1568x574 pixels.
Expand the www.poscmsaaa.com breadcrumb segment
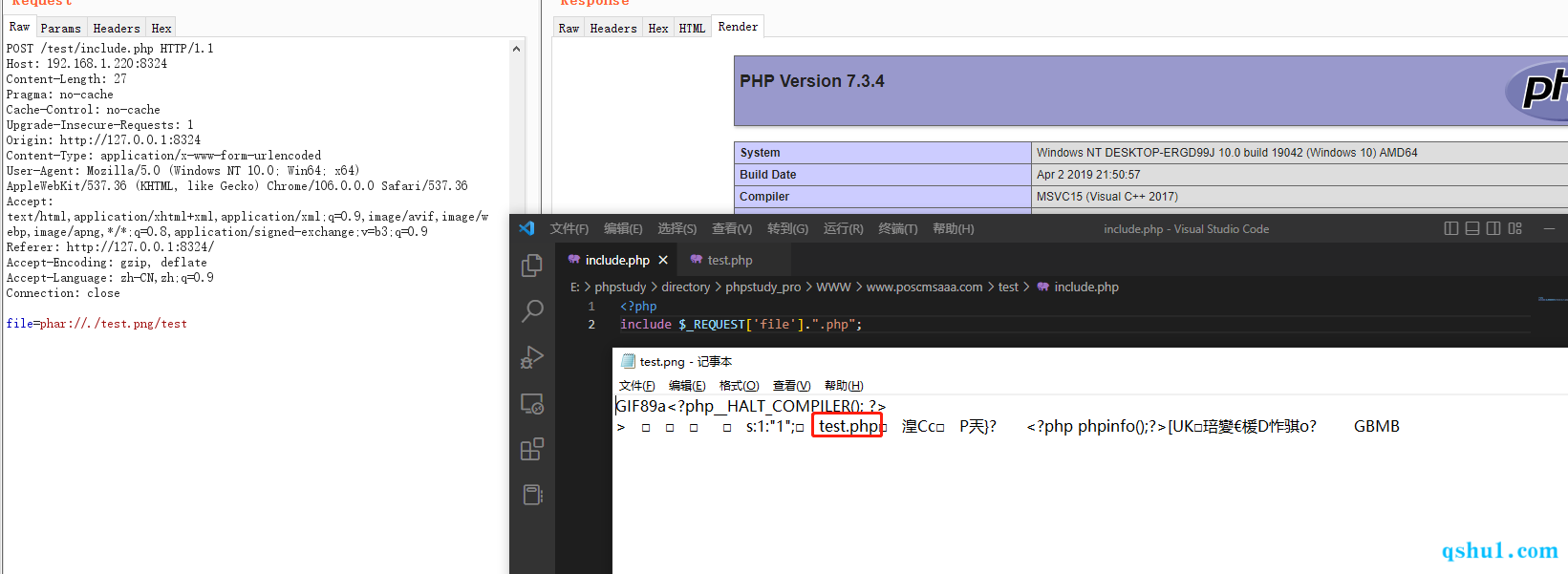924,287
